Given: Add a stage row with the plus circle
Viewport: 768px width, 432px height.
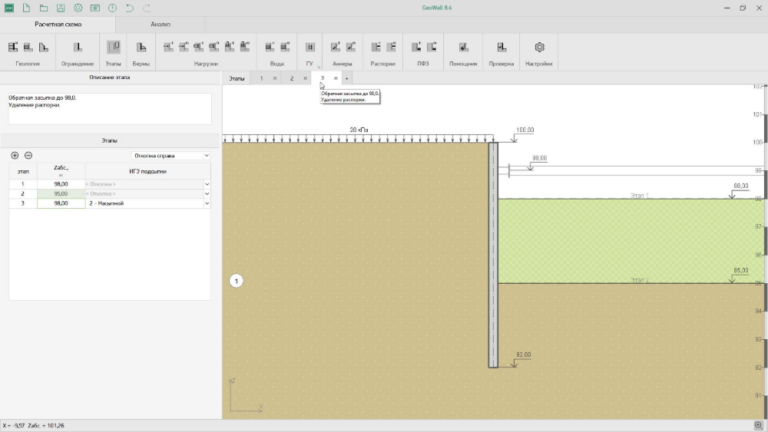Looking at the screenshot, I should [x=15, y=155].
